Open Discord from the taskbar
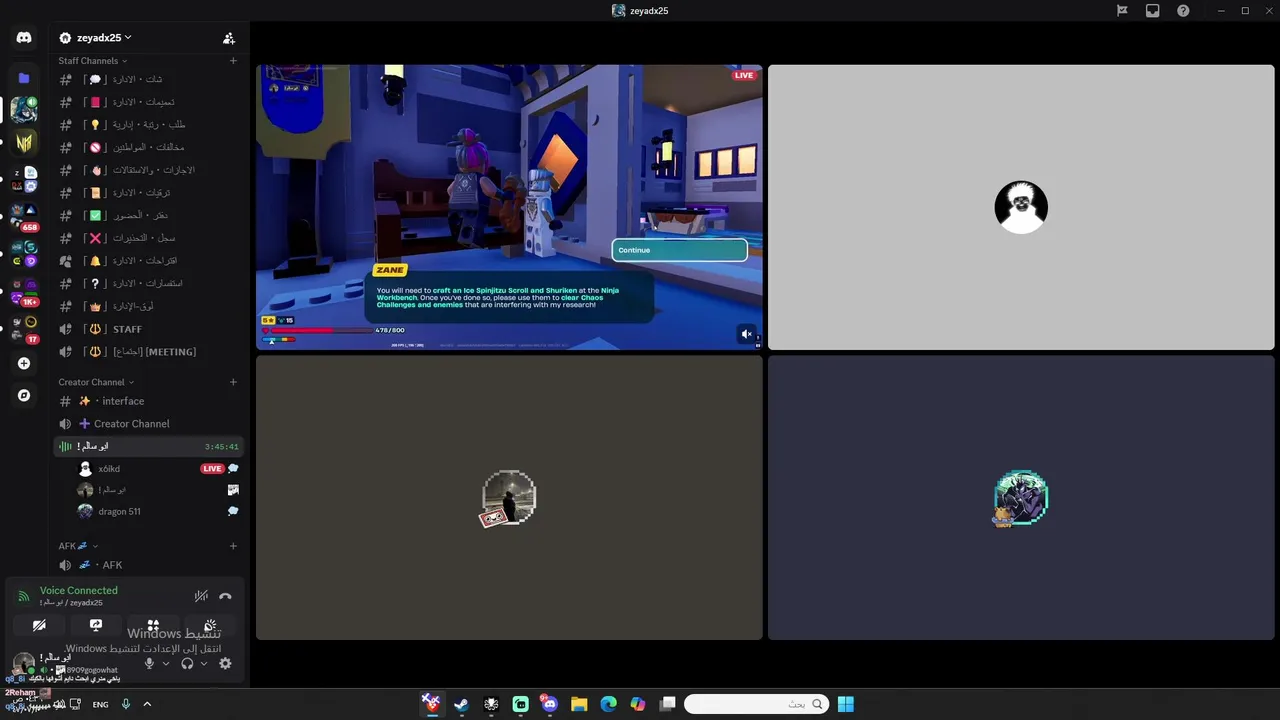 coord(549,704)
